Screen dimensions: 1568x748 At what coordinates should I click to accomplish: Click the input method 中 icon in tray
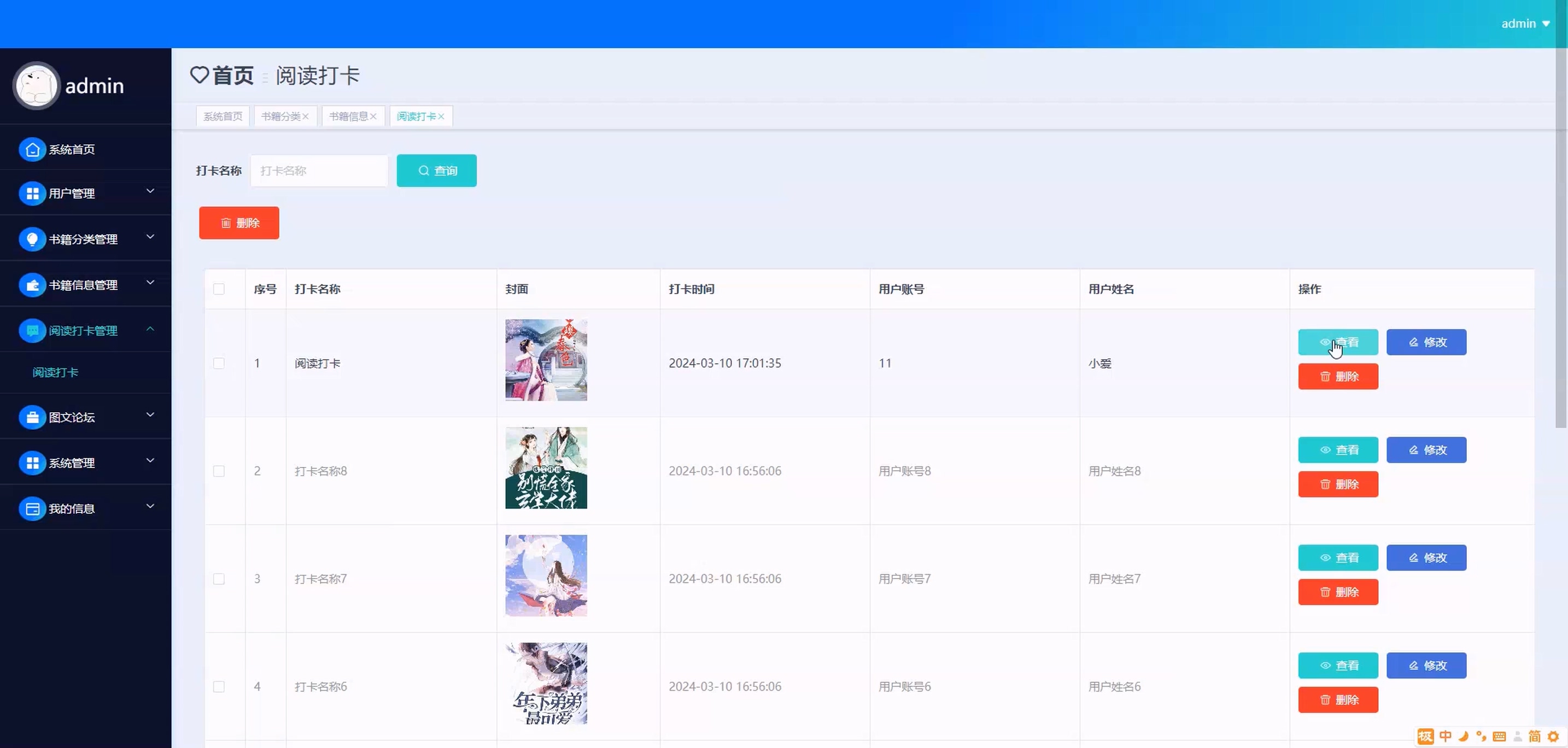click(x=1446, y=737)
